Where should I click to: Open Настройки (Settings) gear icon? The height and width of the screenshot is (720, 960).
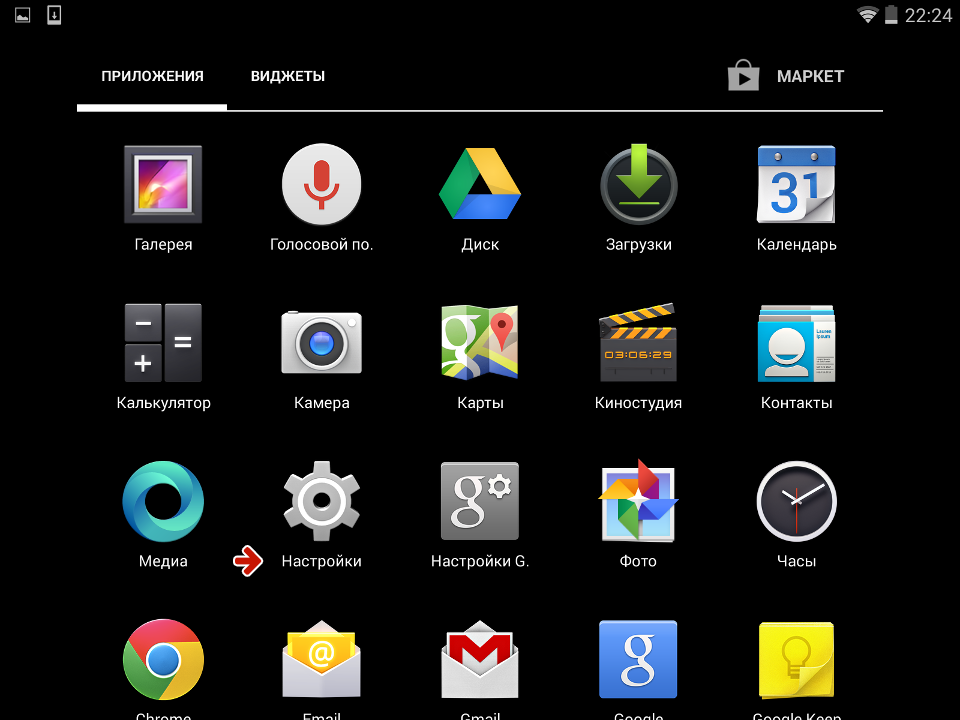pyautogui.click(x=321, y=501)
